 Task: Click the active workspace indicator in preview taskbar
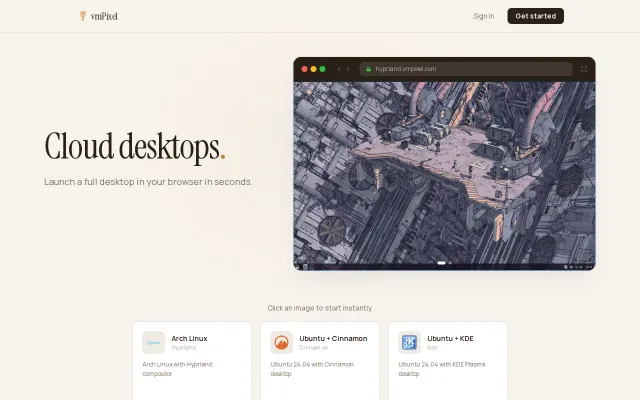coord(441,263)
